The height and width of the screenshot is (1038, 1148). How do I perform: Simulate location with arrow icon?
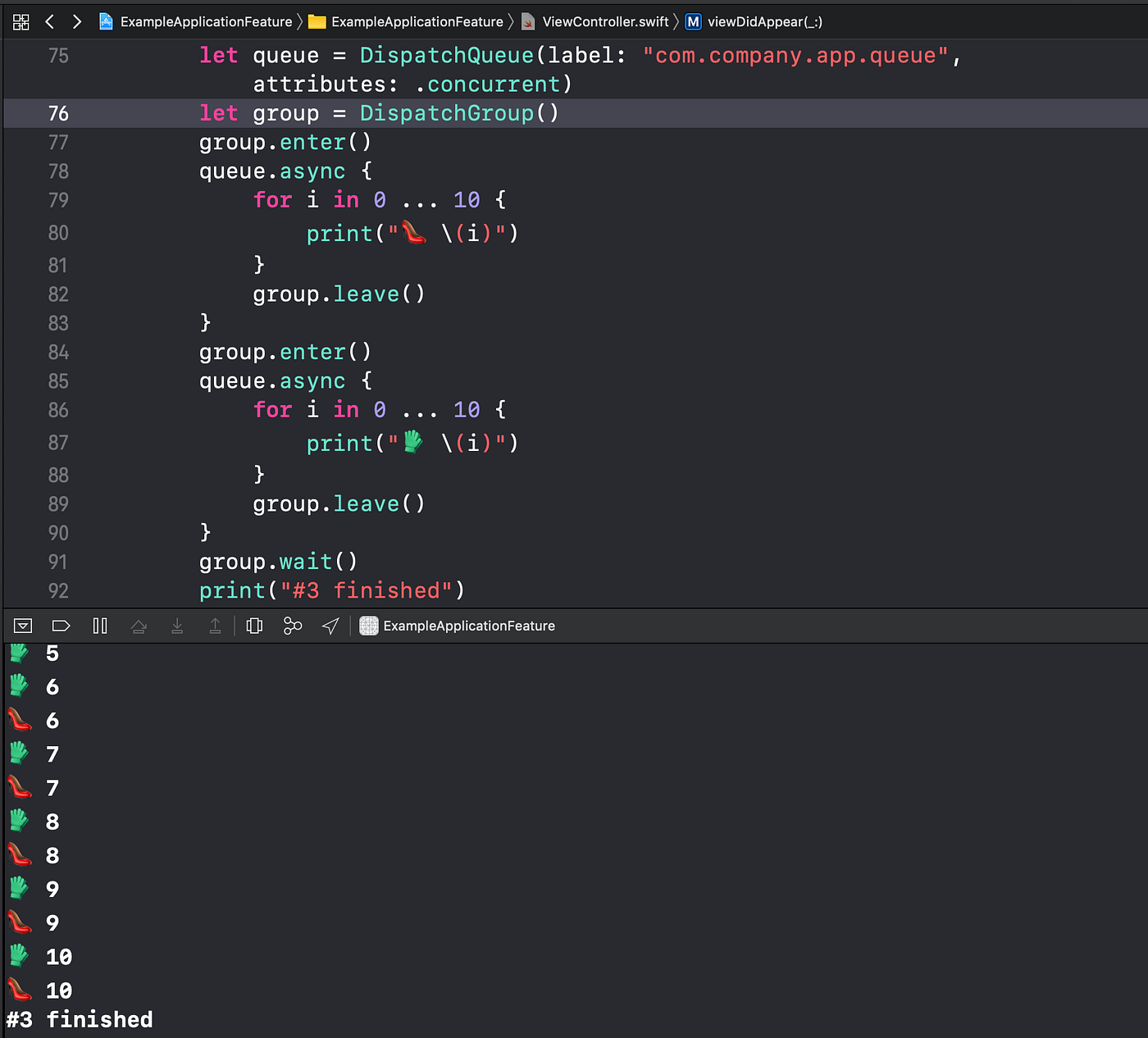(330, 626)
